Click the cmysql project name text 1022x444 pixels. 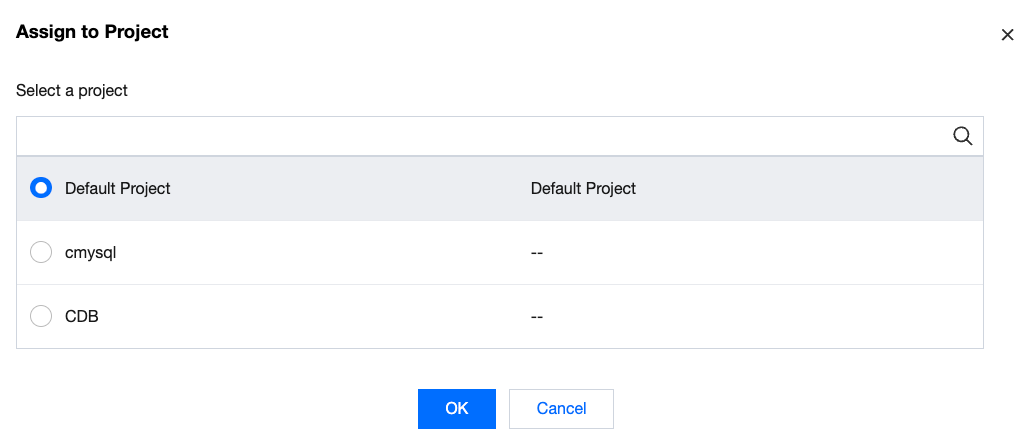click(91, 253)
